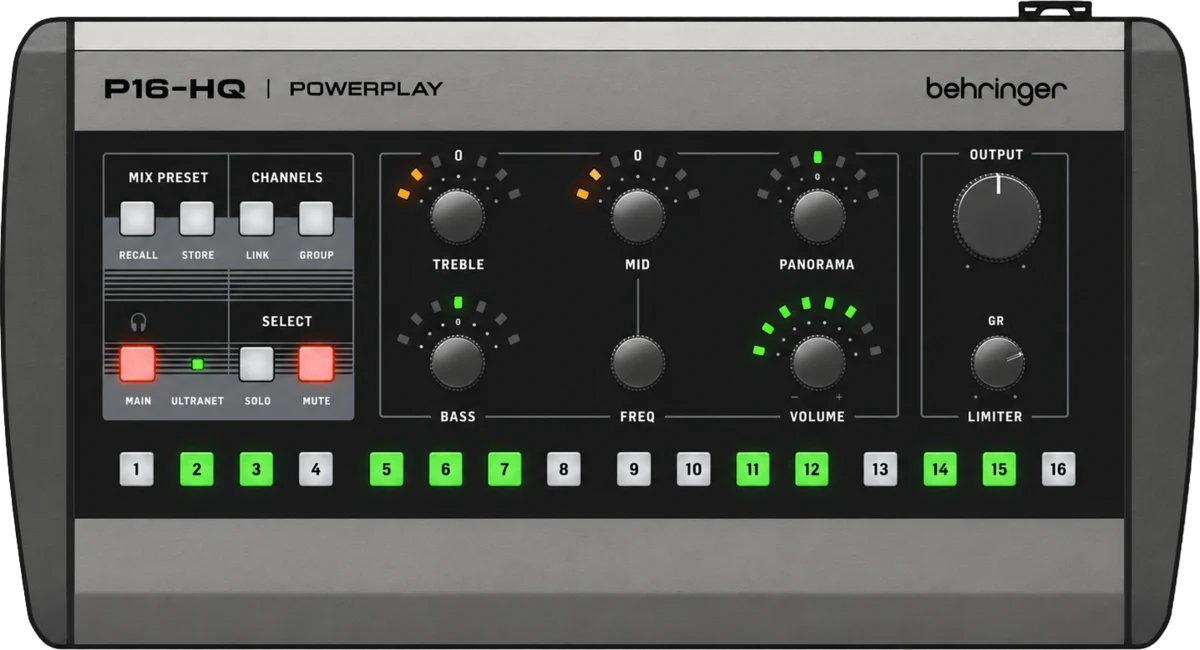Toggle the red MAIN button
Image resolution: width=1200 pixels, height=650 pixels.
(x=138, y=363)
